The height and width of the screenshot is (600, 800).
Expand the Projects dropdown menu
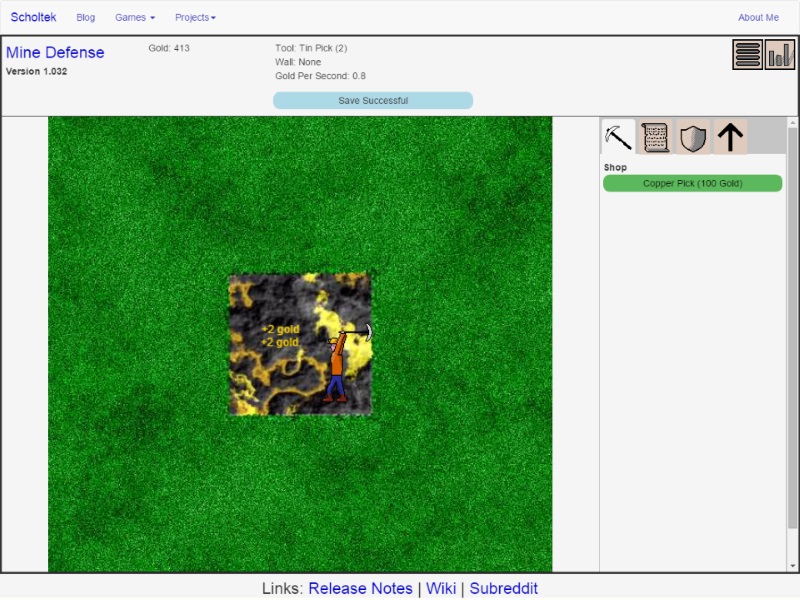(195, 18)
